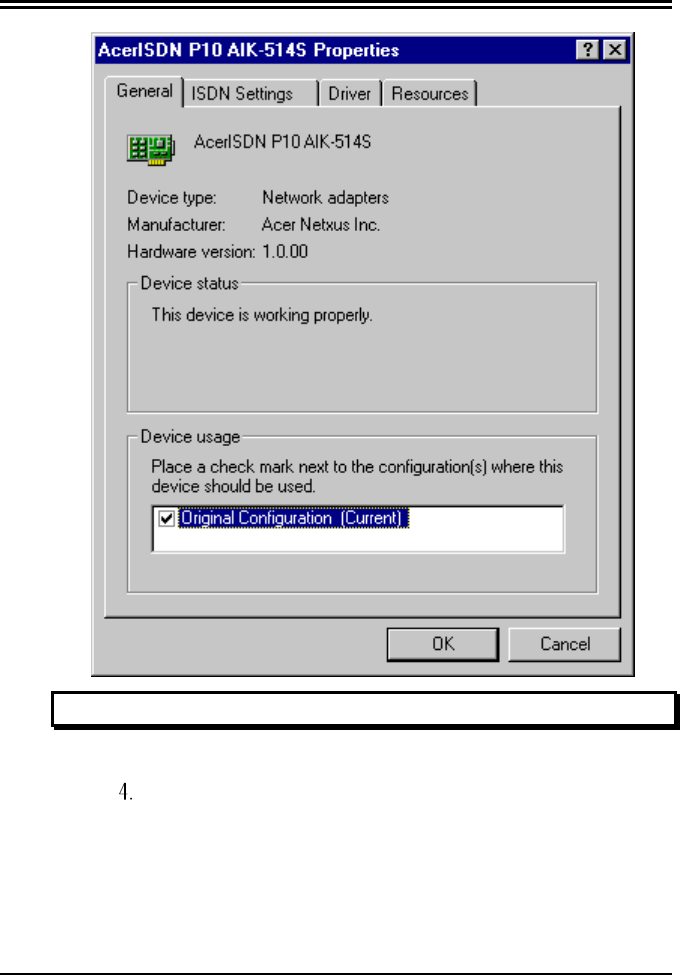This screenshot has width=680, height=975.
Task: Click the Acer Netxus Inc. manufacturer value
Action: [x=321, y=224]
